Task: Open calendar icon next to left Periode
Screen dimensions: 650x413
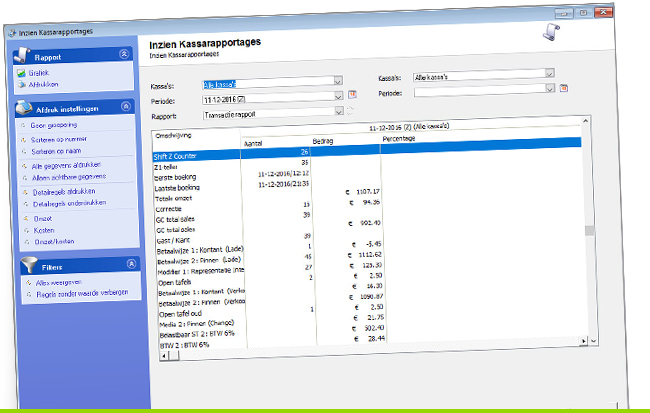Action: pos(352,99)
